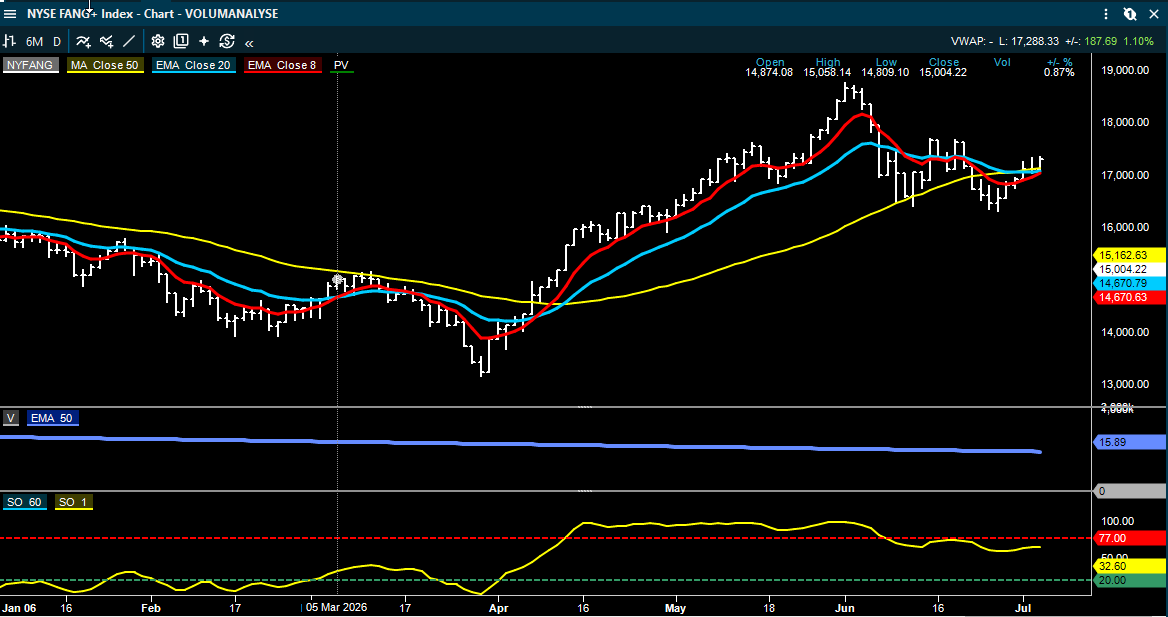This screenshot has width=1168, height=617.
Task: Open the hamburger menu beside the chart title
Action: click(x=10, y=13)
